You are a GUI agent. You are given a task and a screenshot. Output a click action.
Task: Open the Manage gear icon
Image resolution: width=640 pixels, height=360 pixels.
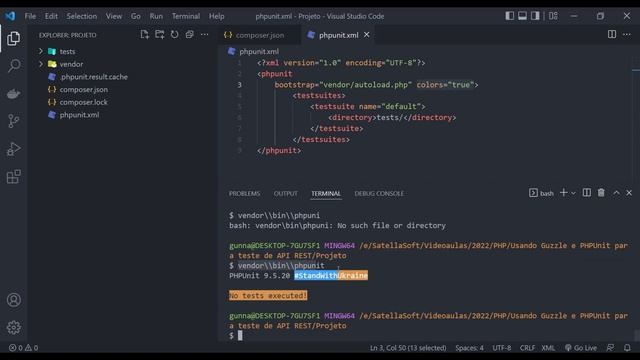13,327
